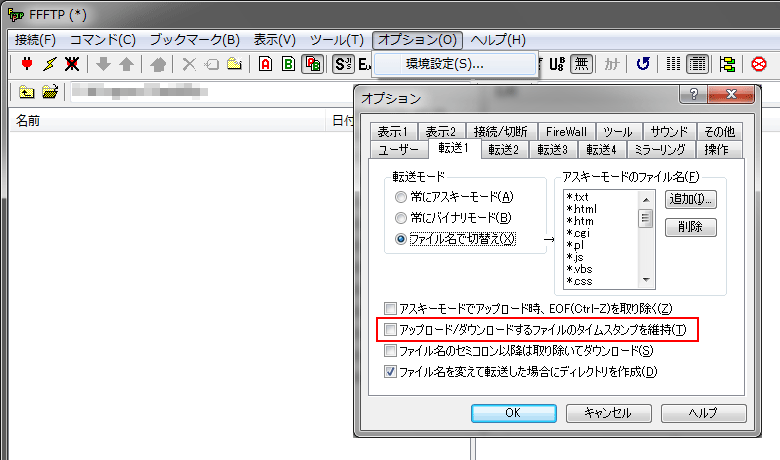Enable EOF(Ctrl-Z)を取り除く checkbox
The width and height of the screenshot is (780, 460).
pyautogui.click(x=390, y=309)
